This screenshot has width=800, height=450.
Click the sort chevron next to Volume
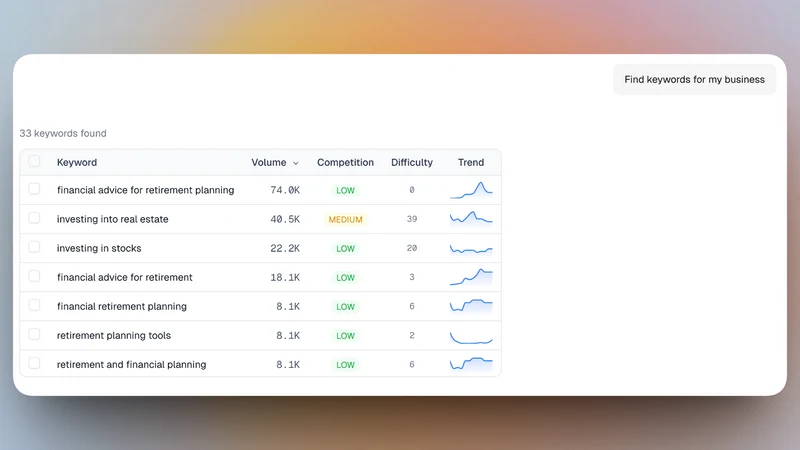click(295, 163)
